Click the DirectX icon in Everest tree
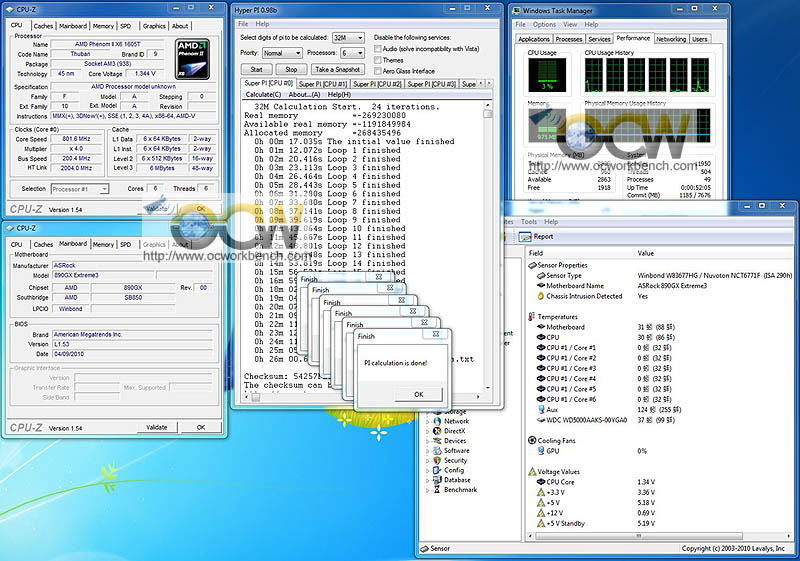The image size is (800, 561). click(x=437, y=431)
